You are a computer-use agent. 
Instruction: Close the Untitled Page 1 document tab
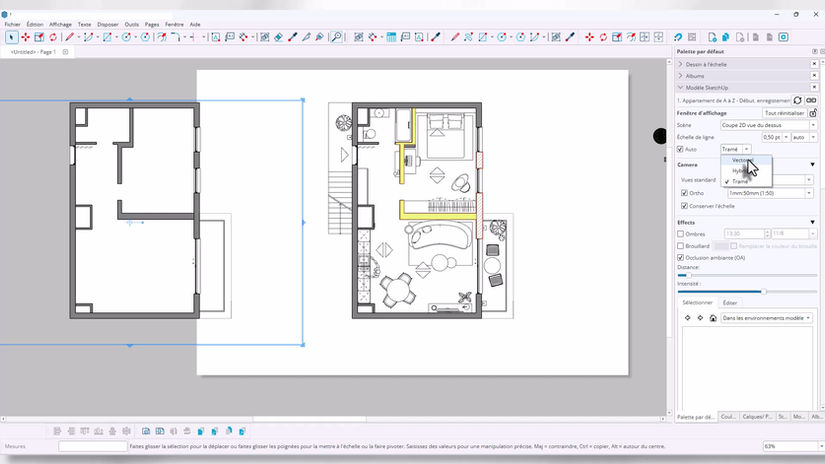[65, 52]
